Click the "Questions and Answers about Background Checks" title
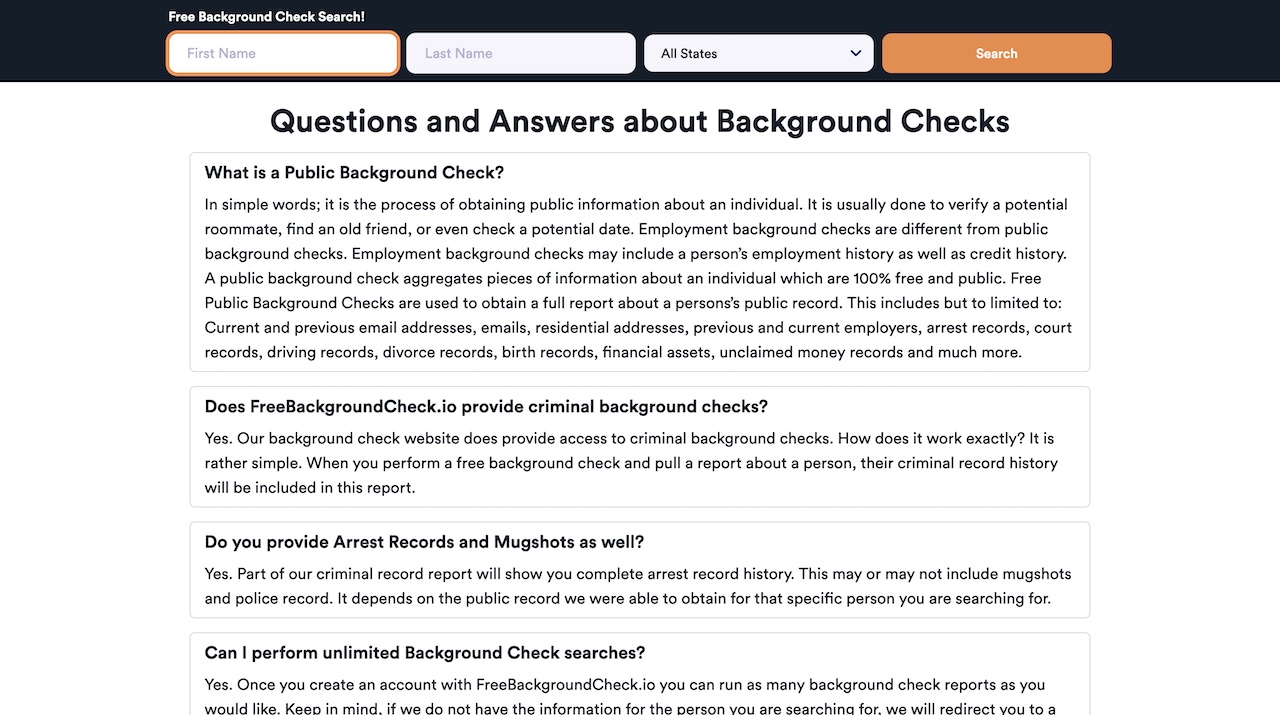The width and height of the screenshot is (1280, 715). (x=640, y=121)
